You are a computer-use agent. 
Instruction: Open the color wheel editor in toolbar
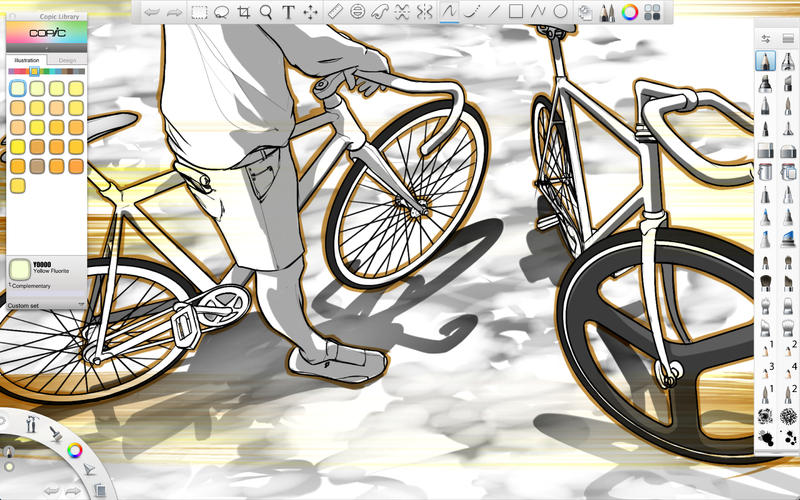pos(630,12)
